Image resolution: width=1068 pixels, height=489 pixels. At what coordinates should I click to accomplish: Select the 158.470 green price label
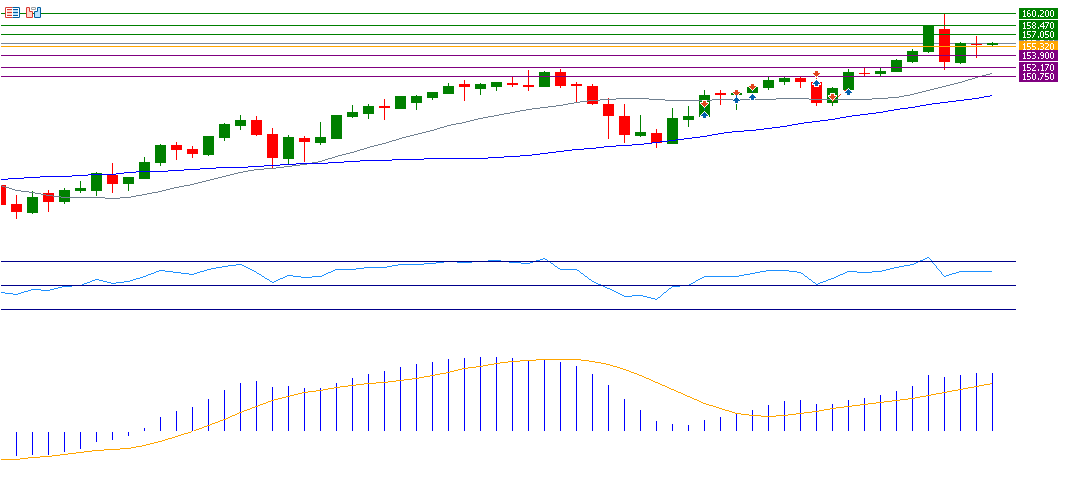pyautogui.click(x=1038, y=25)
